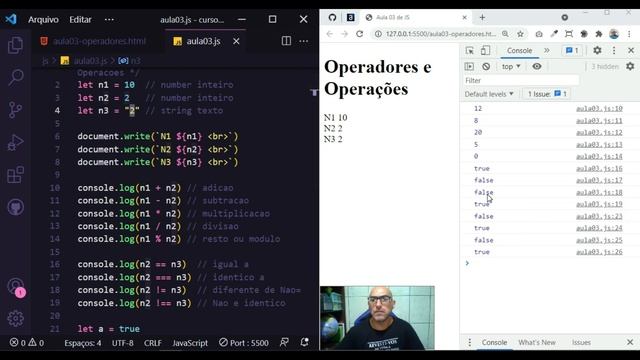Switch to the What's New drawer tab
The width and height of the screenshot is (640, 360).
click(537, 342)
